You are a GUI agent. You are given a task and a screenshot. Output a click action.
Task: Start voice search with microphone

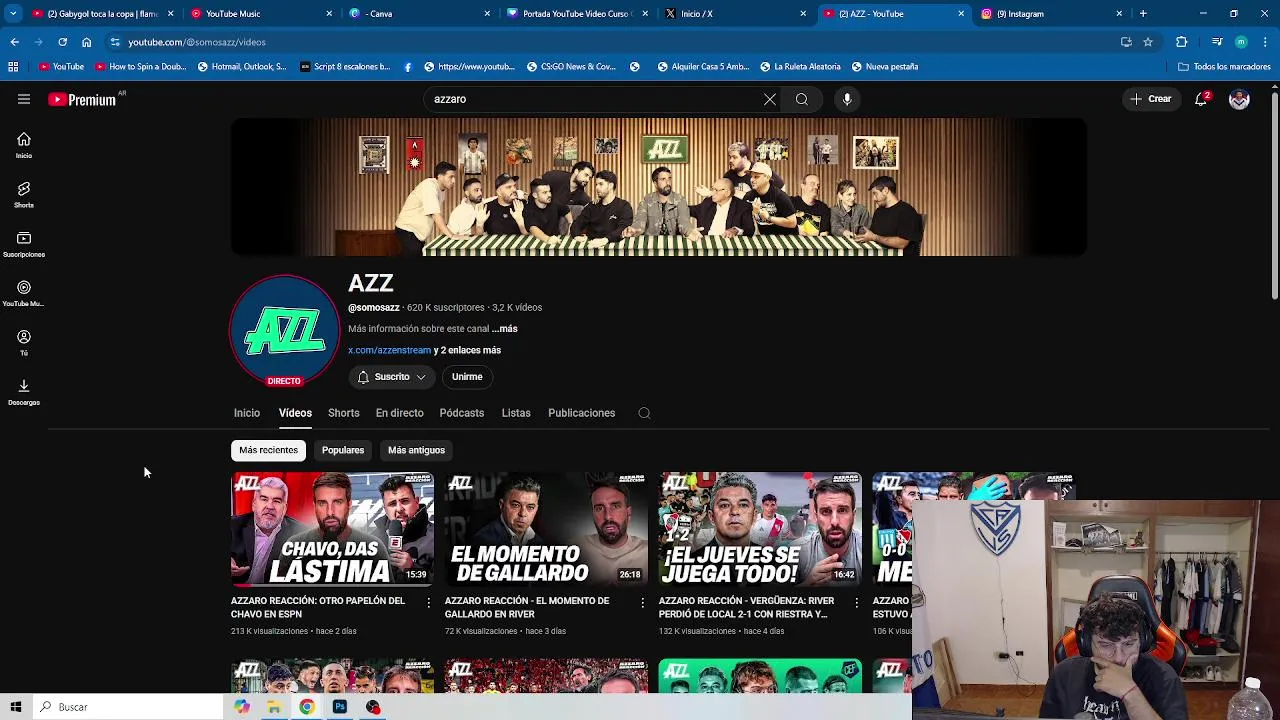847,99
